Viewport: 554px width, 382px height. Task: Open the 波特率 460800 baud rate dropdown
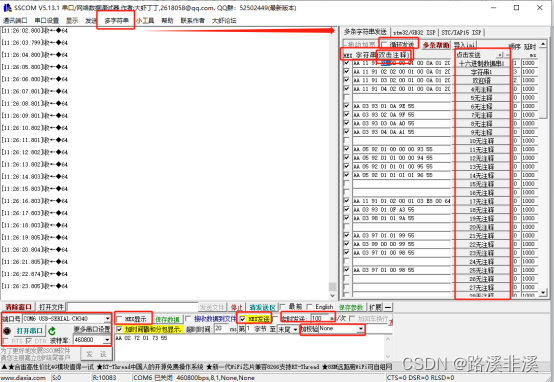click(107, 340)
